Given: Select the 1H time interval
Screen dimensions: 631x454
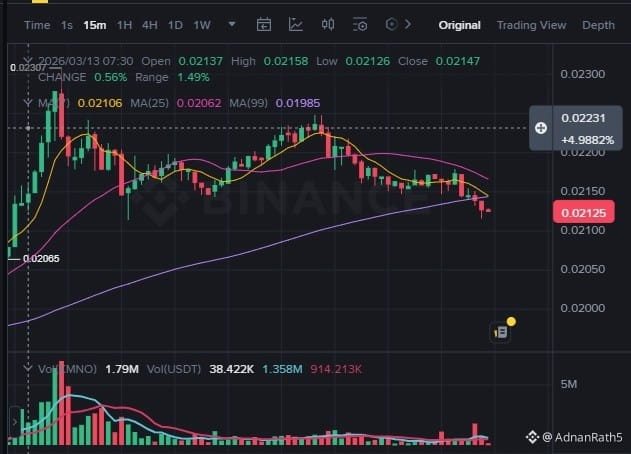Looking at the screenshot, I should point(124,25).
